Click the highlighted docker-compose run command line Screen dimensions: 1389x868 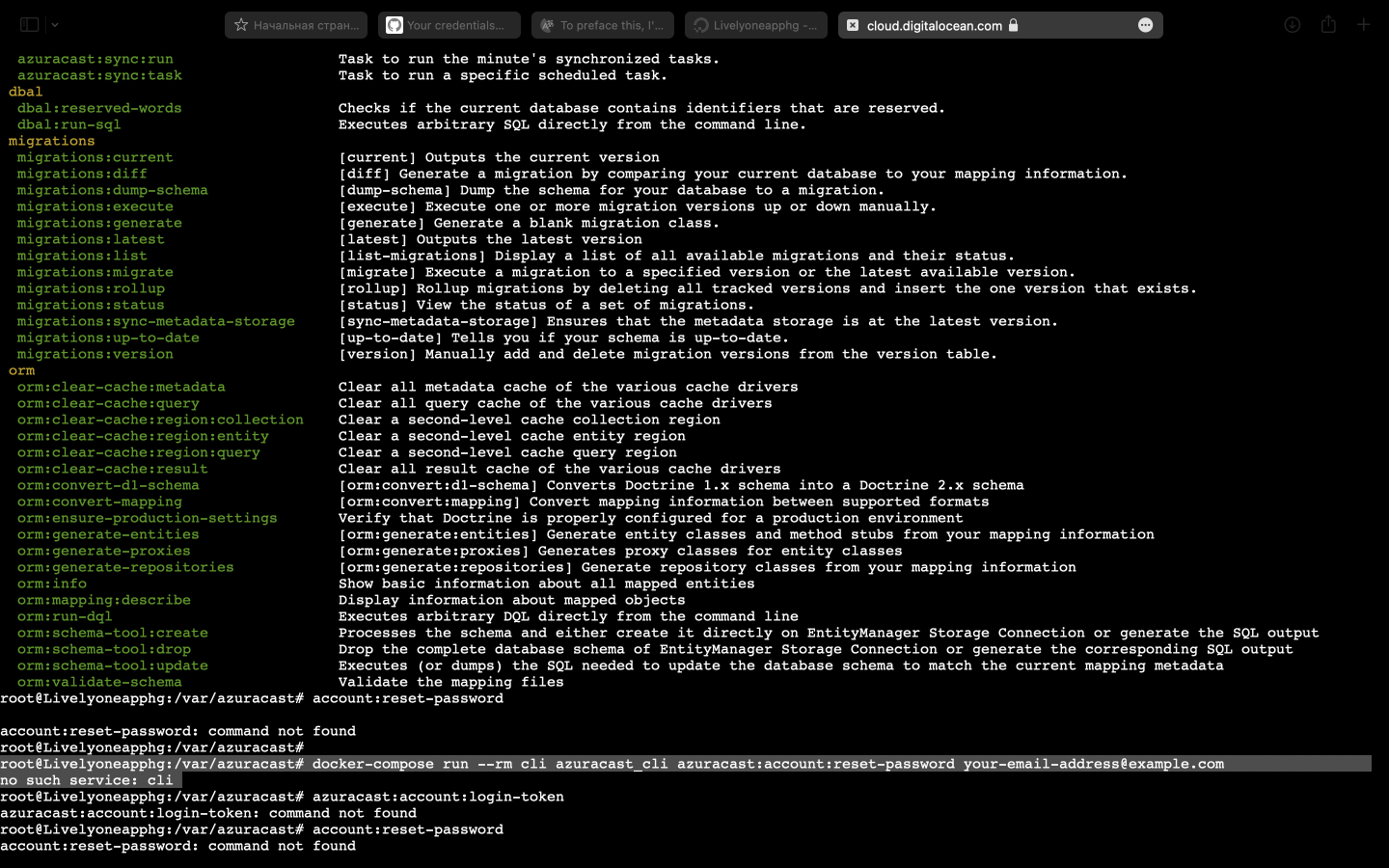click(685, 764)
